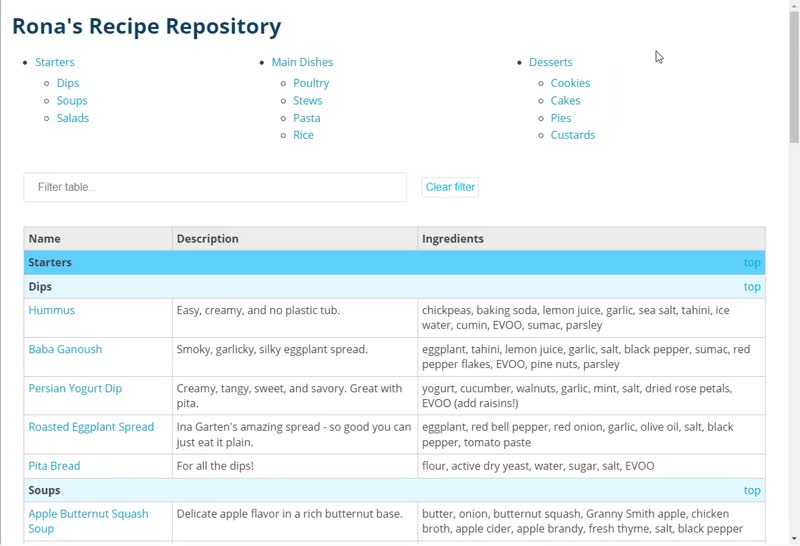The width and height of the screenshot is (800, 546).
Task: Click the top link in Soups row
Action: (752, 490)
